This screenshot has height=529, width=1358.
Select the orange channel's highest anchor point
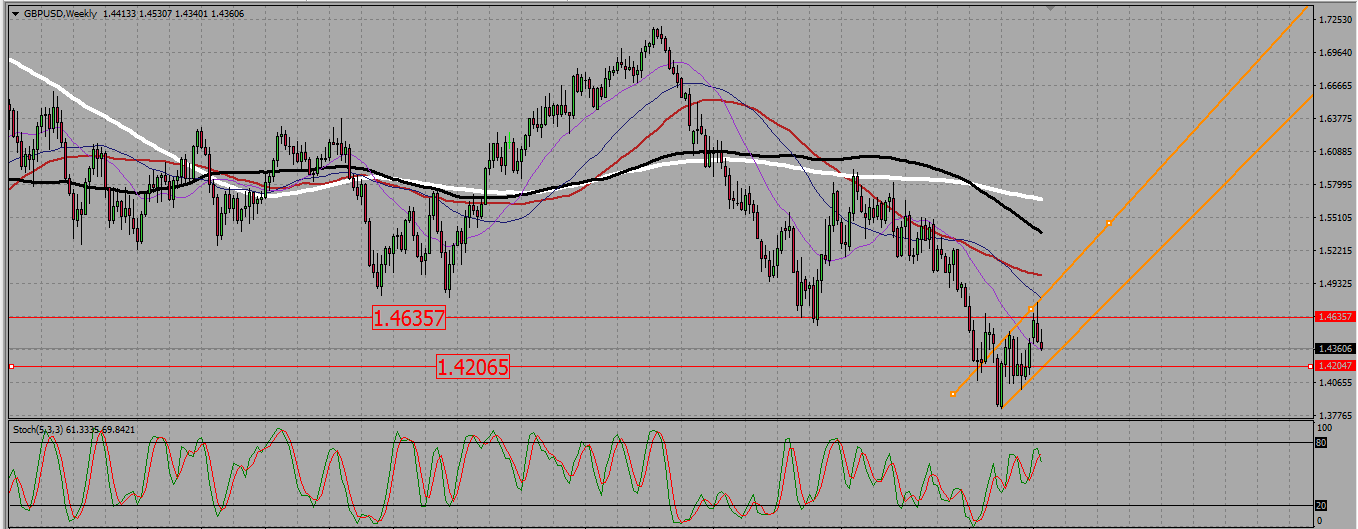[1109, 222]
